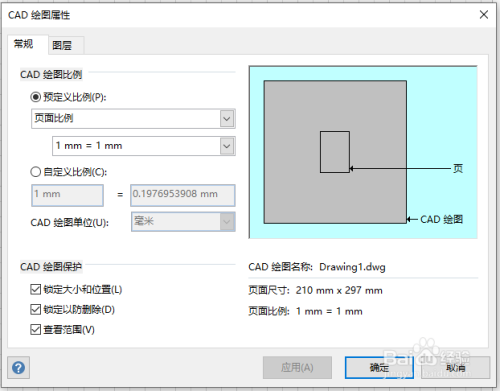This screenshot has height=391, width=500.
Task: Confirm with the 确定 button
Action: click(x=379, y=367)
